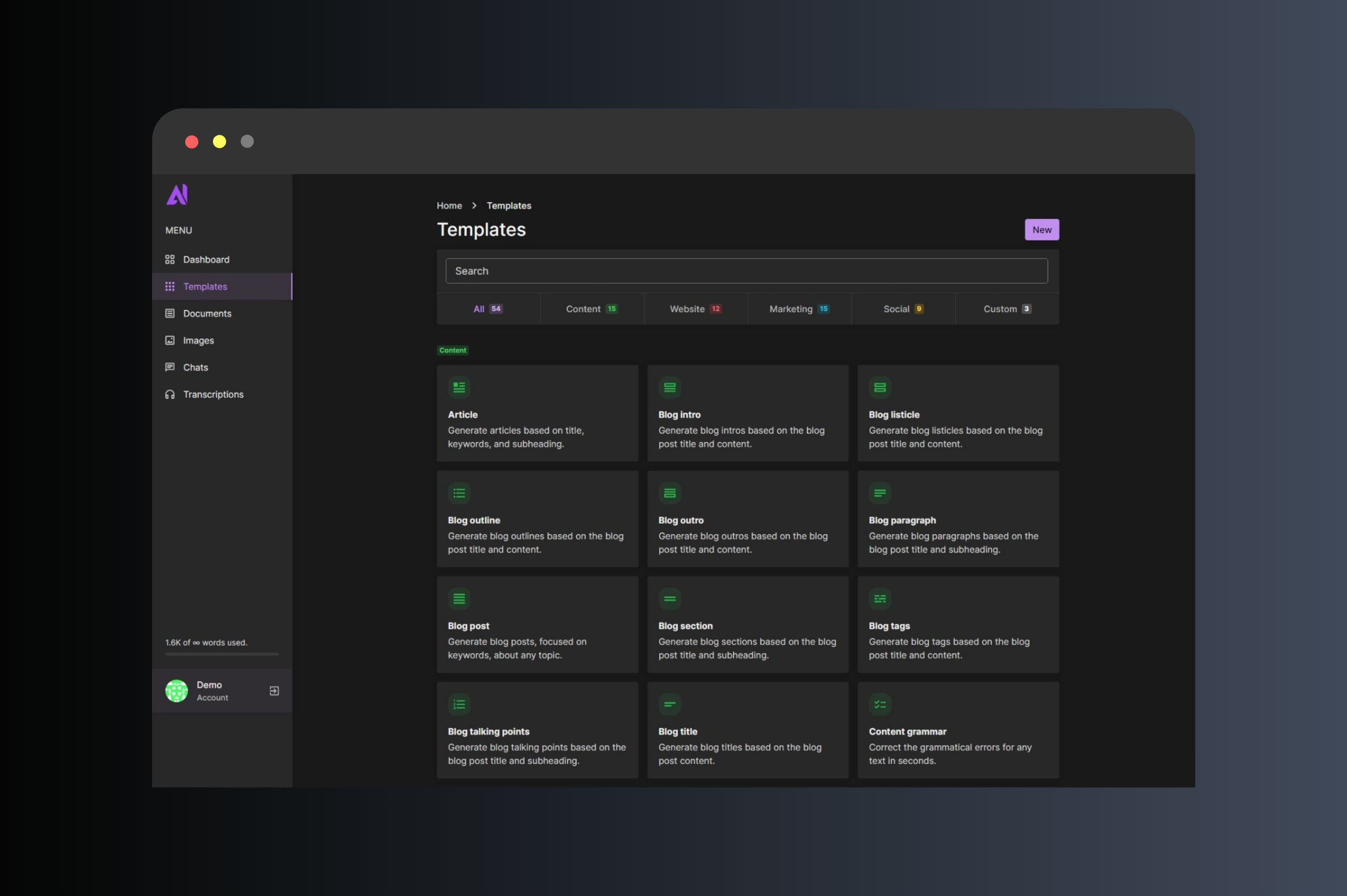Open the Blog post template card
This screenshot has width=1347, height=896.
pos(537,625)
